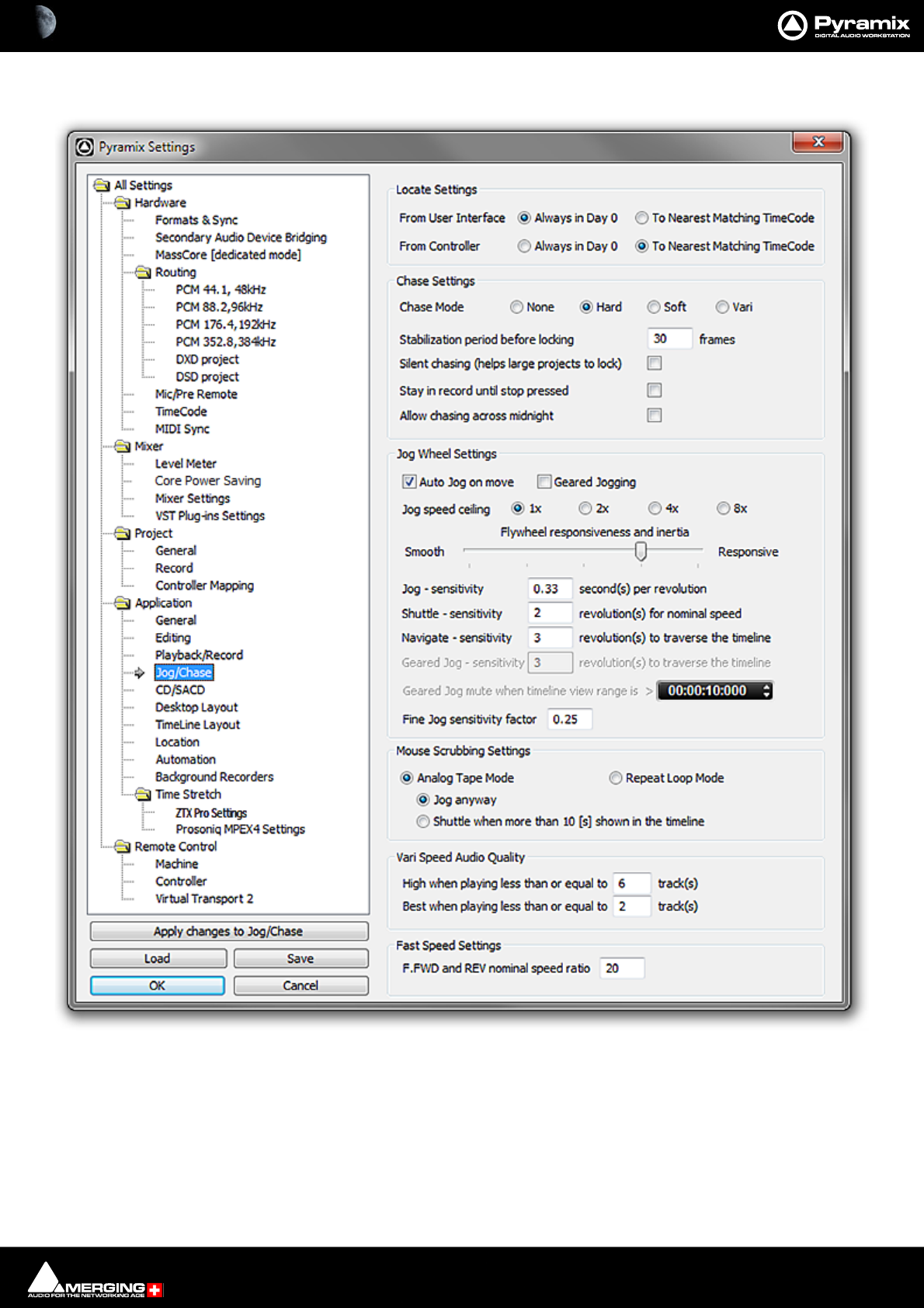Image resolution: width=924 pixels, height=1308 pixels.
Task: Select Jog/Chase in settings tree
Action: [183, 673]
